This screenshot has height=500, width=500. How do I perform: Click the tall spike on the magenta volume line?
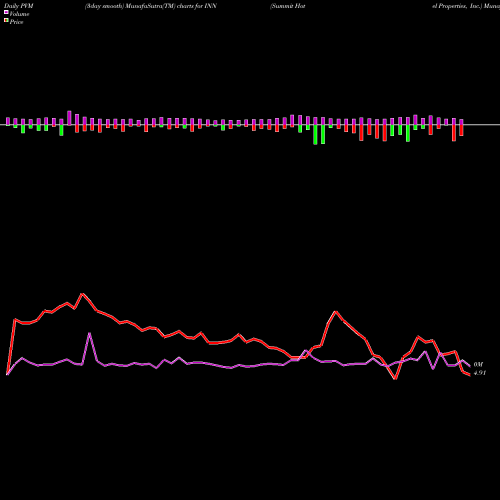[89, 333]
